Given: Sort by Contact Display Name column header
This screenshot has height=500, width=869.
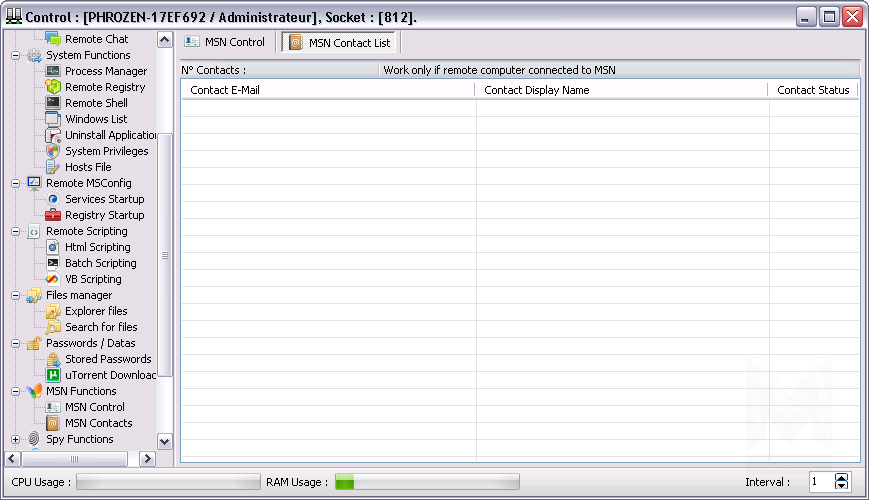Looking at the screenshot, I should tap(621, 90).
